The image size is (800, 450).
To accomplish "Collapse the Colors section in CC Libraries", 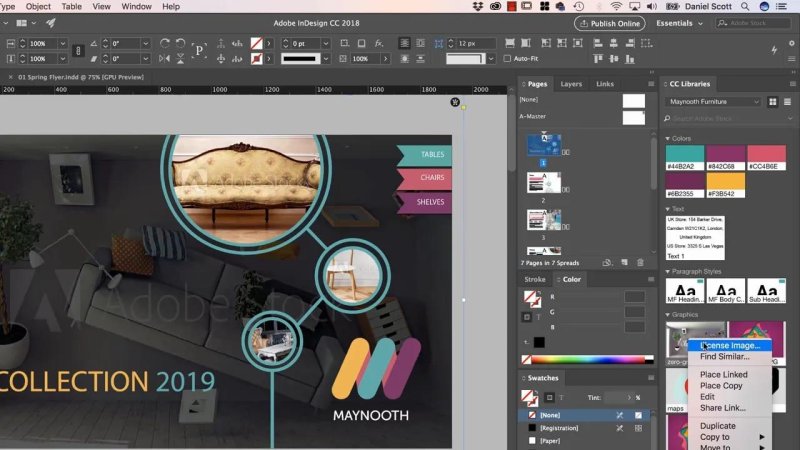I will tap(667, 138).
